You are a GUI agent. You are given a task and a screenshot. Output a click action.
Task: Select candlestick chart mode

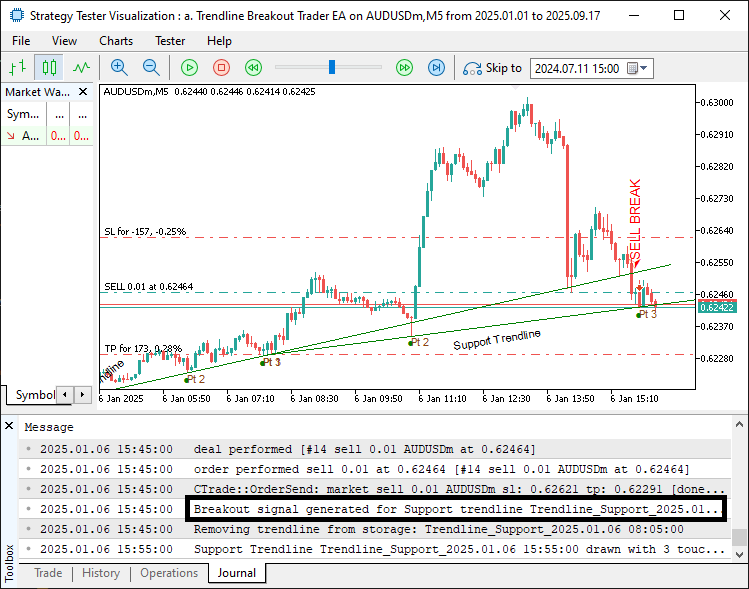click(x=49, y=68)
